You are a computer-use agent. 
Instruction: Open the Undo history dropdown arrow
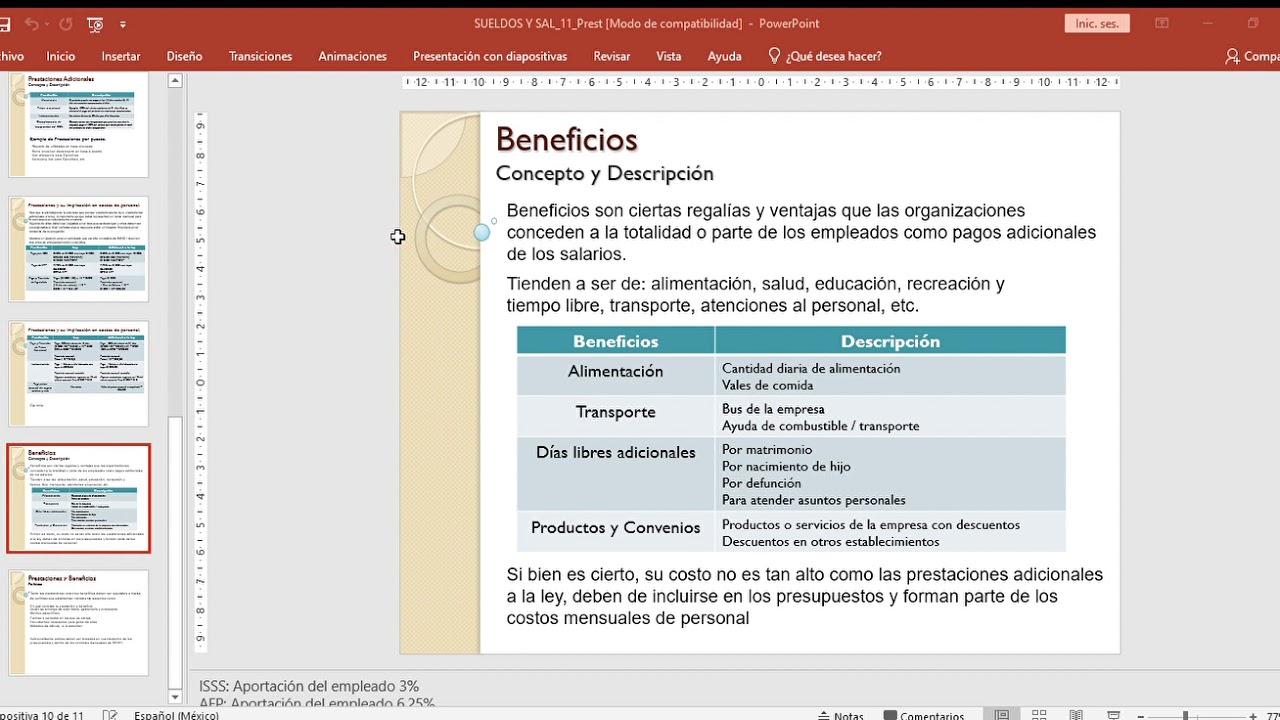[x=47, y=24]
